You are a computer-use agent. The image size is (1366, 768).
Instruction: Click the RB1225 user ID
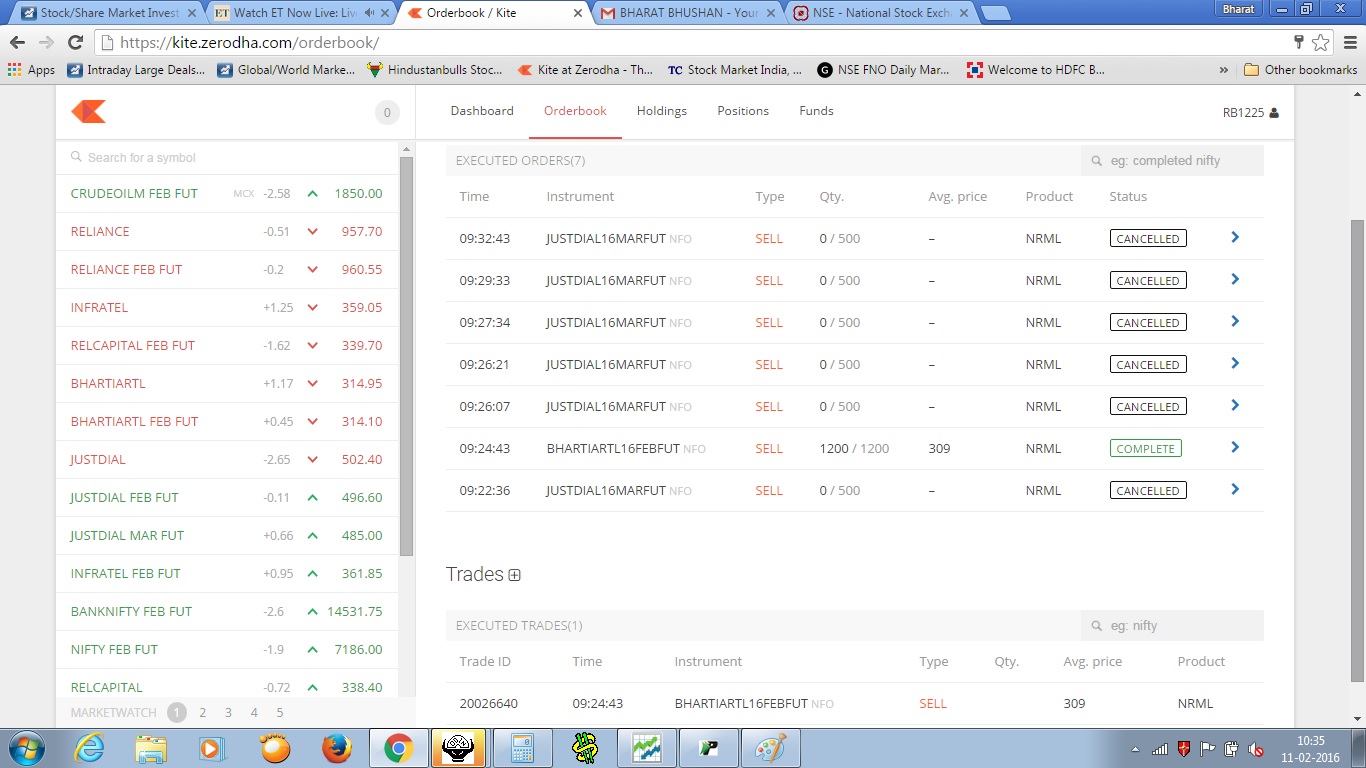[1243, 113]
